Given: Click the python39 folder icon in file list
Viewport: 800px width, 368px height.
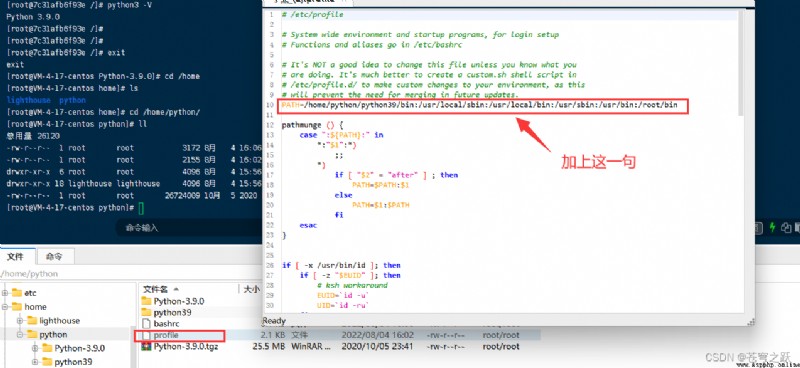Looking at the screenshot, I should pos(146,312).
